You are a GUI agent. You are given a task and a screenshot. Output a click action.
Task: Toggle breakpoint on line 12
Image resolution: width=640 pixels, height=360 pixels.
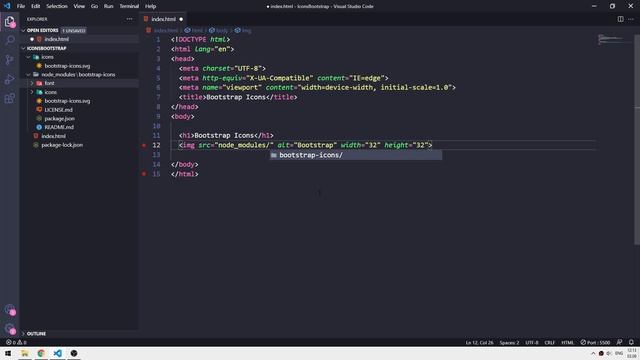(144, 145)
